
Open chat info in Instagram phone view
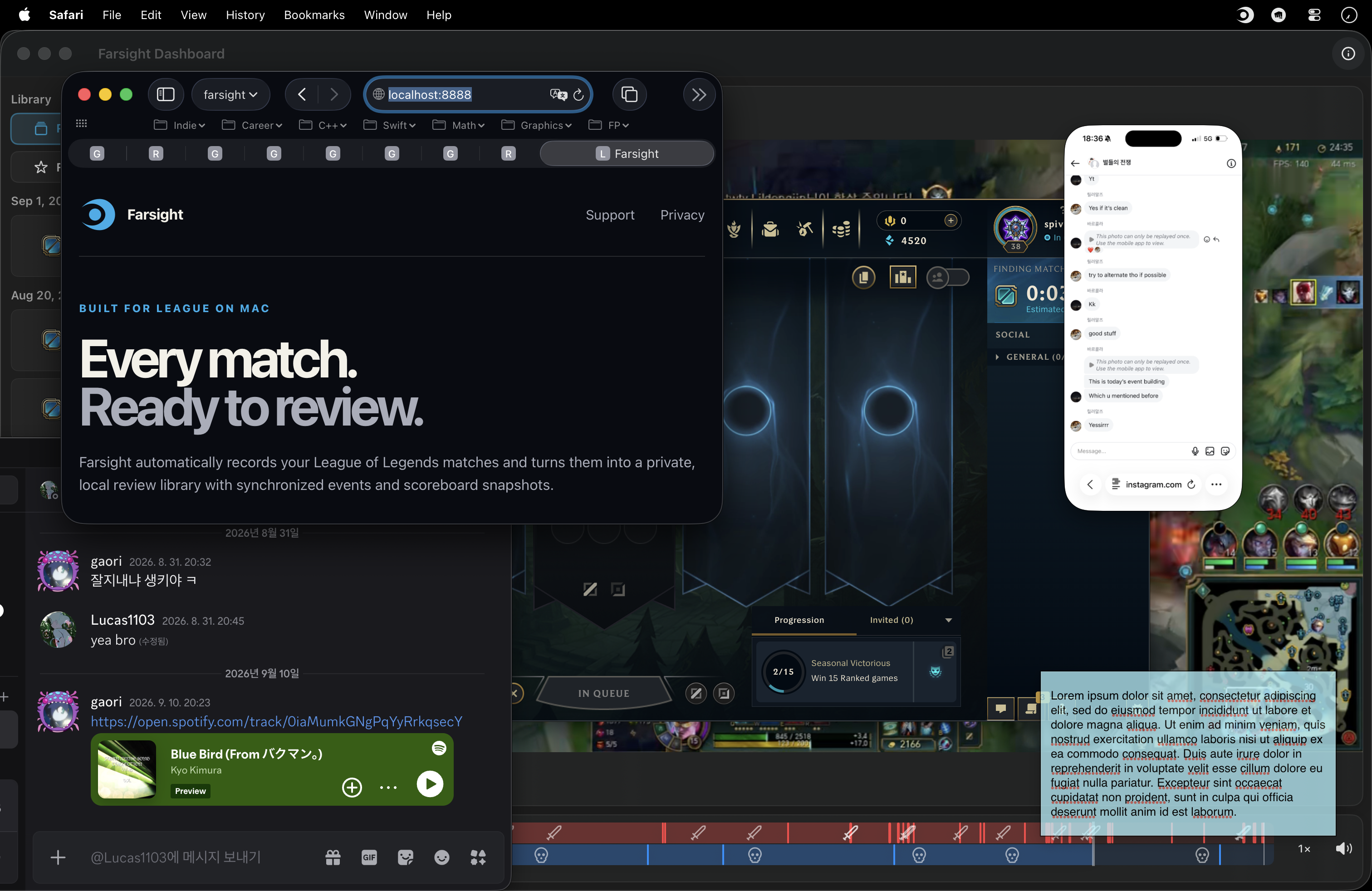1231,163
